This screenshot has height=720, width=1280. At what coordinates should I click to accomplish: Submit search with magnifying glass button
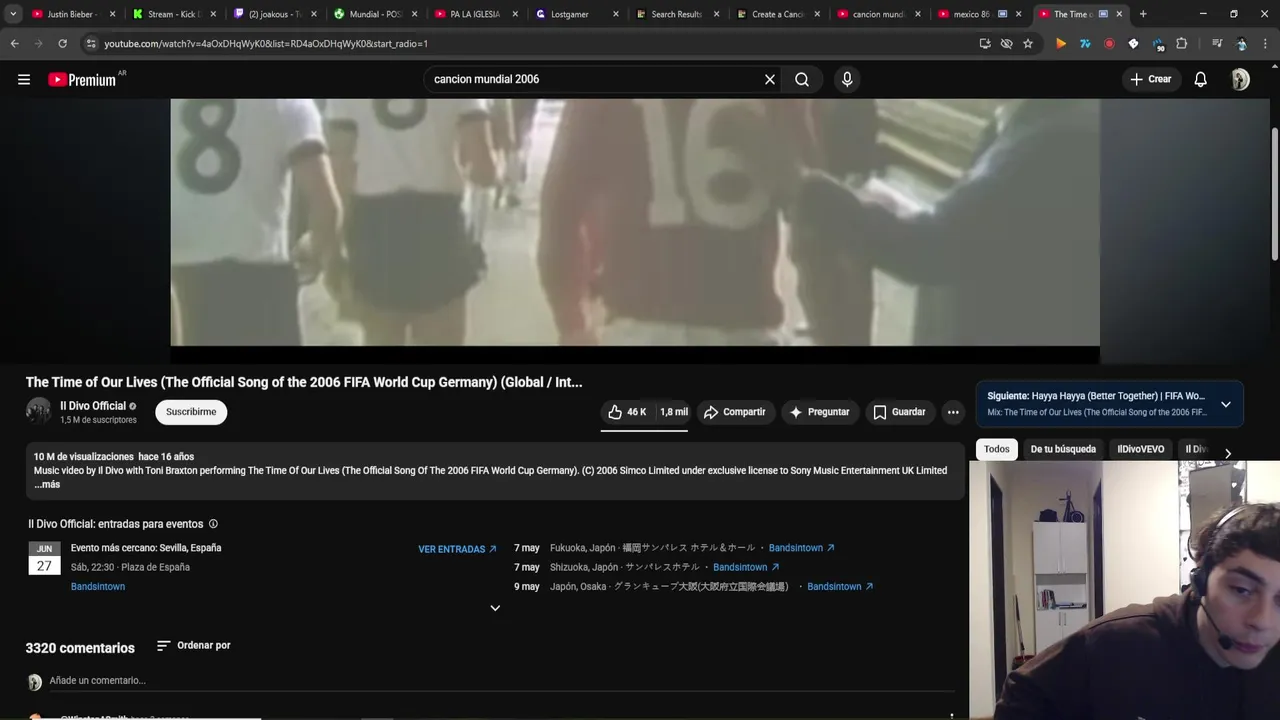point(802,79)
